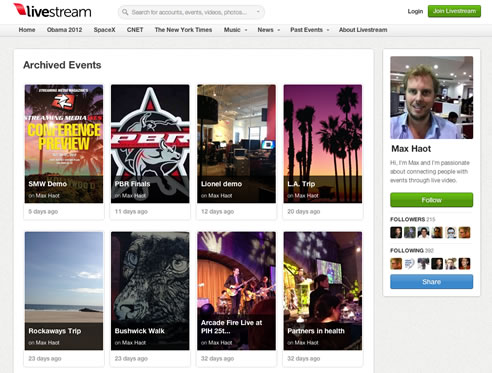Click Max Haot's profile photo
This screenshot has width=492, height=373.
click(432, 97)
